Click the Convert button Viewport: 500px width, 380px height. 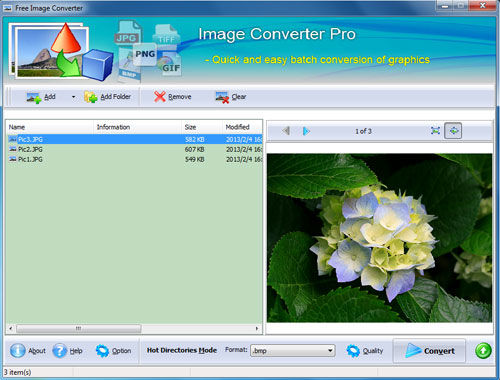(x=429, y=351)
